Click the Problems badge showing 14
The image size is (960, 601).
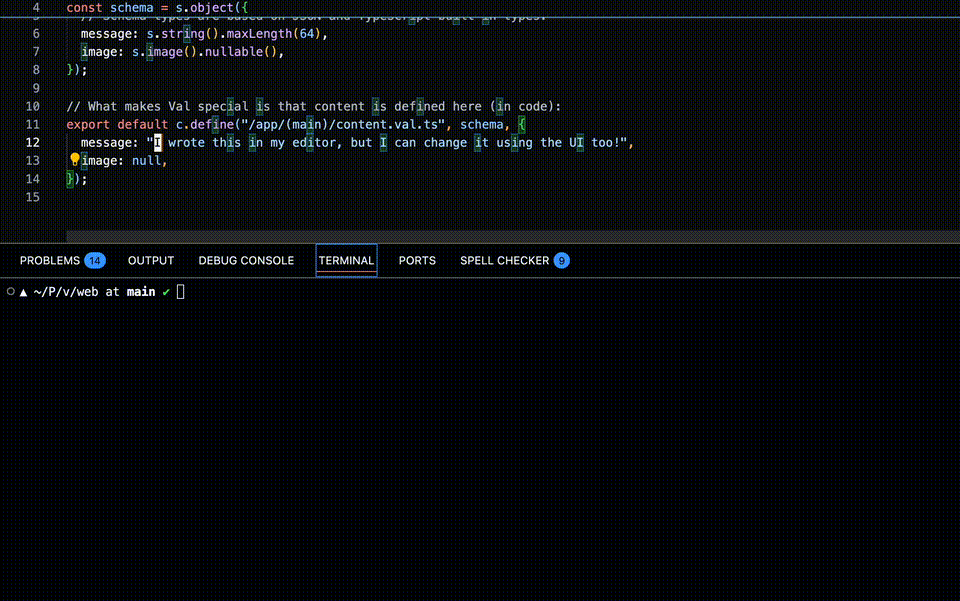(x=94, y=260)
